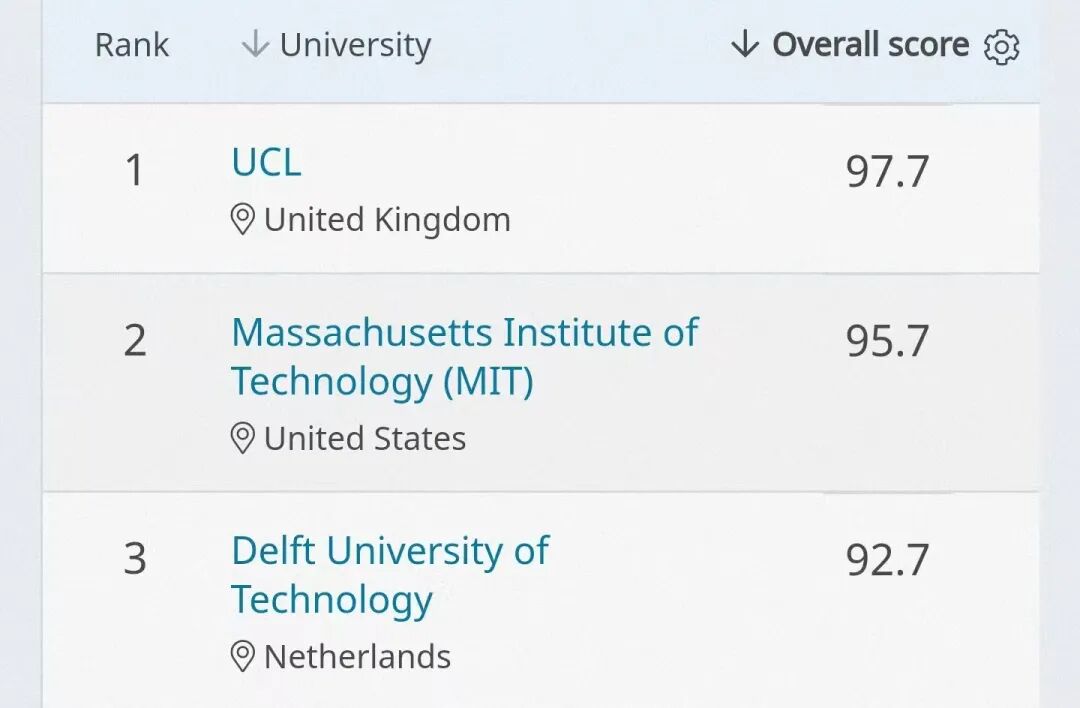This screenshot has width=1080, height=708.
Task: Open the score settings gear icon
Action: [1001, 46]
